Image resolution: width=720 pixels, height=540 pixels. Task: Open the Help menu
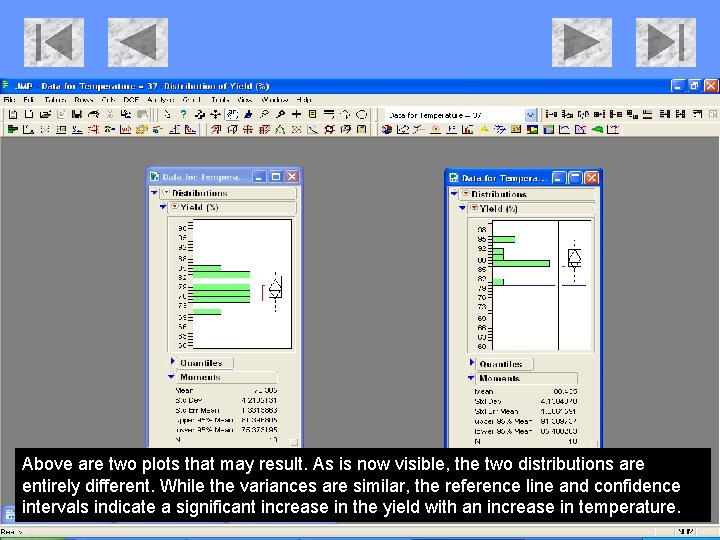pos(304,100)
